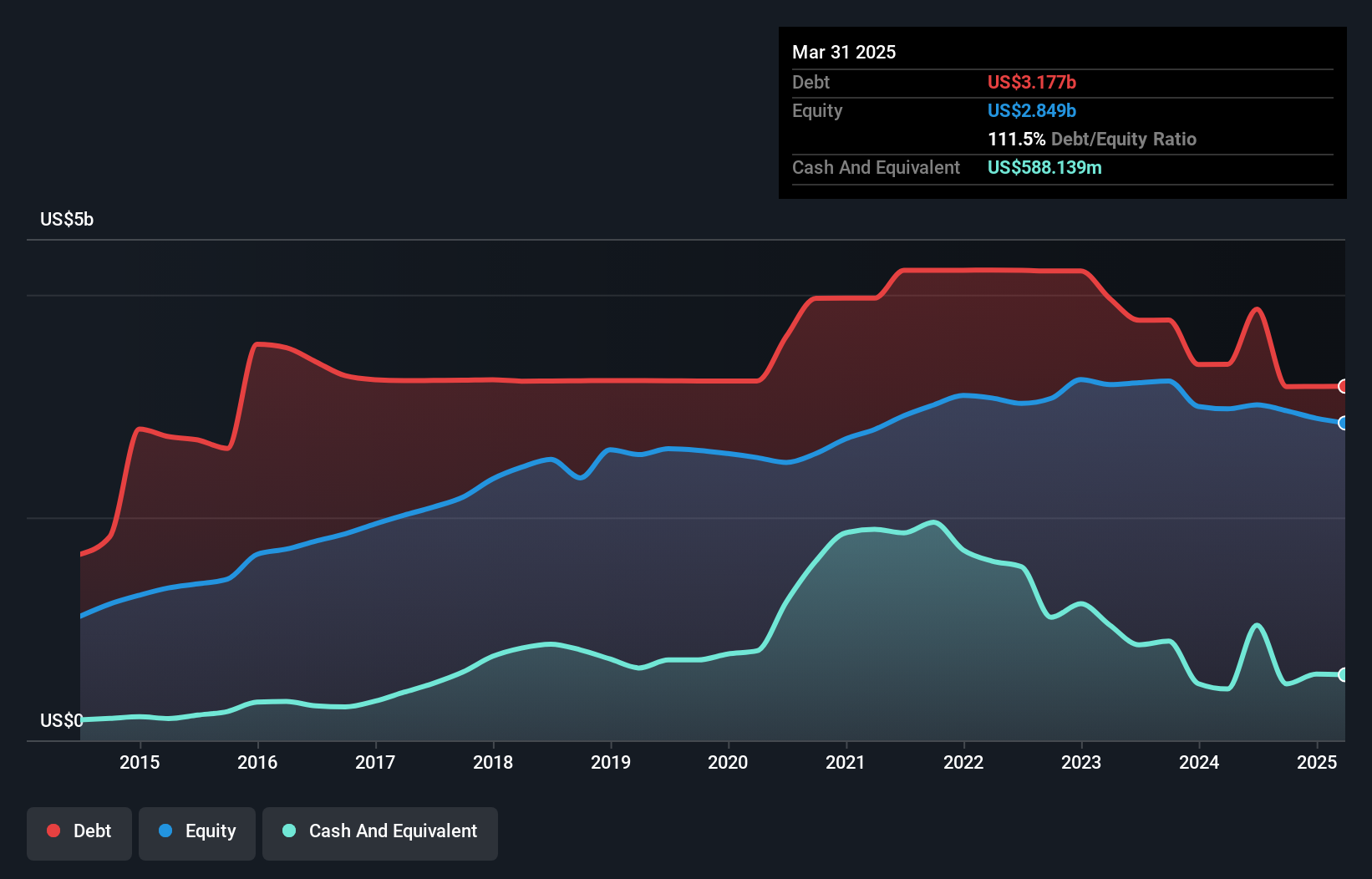Click the US$3.177b debt value

click(1032, 82)
